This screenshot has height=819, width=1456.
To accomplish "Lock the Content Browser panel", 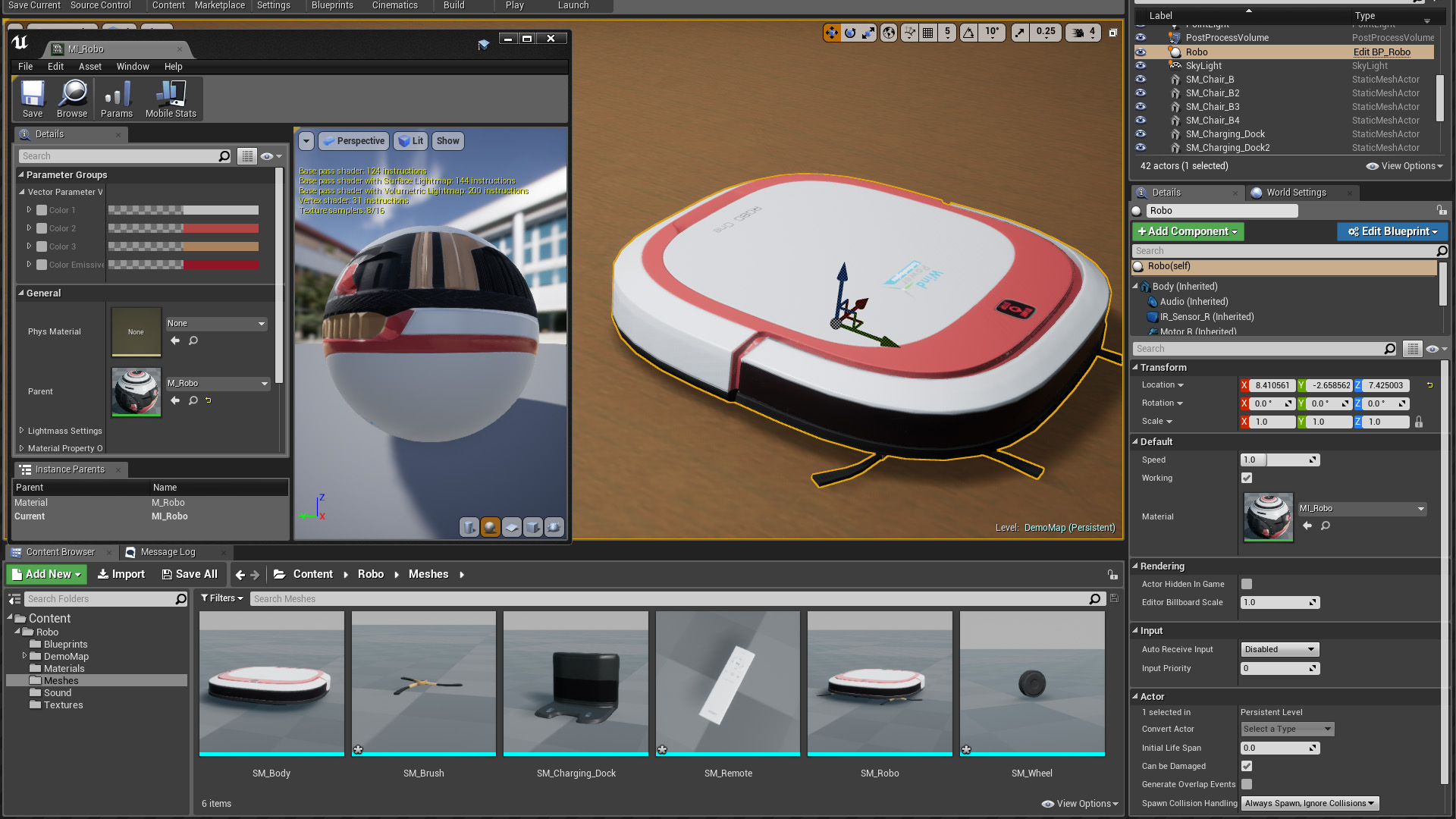I will pyautogui.click(x=1112, y=575).
